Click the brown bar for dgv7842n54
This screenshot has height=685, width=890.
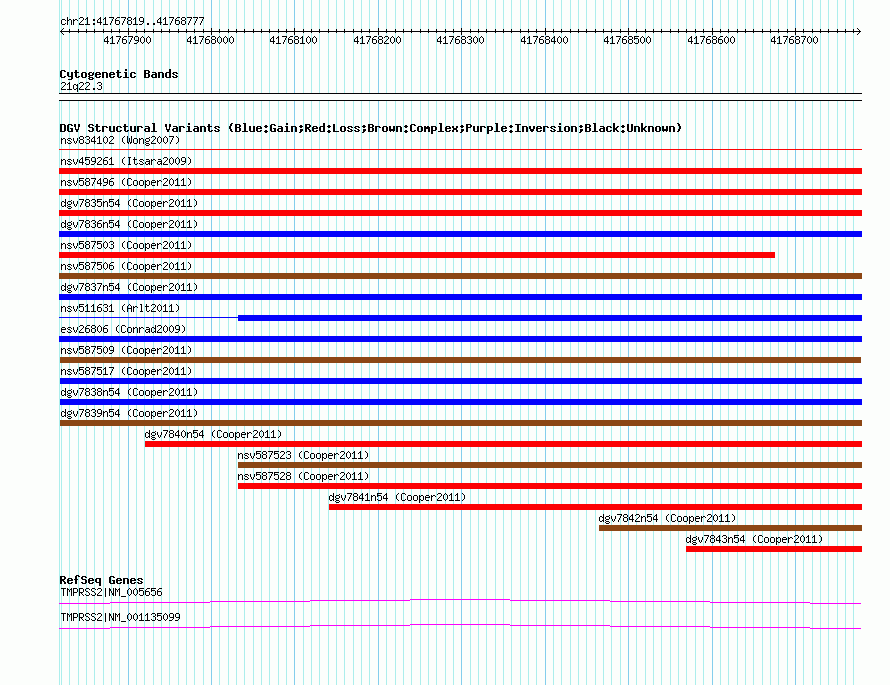click(x=731, y=528)
